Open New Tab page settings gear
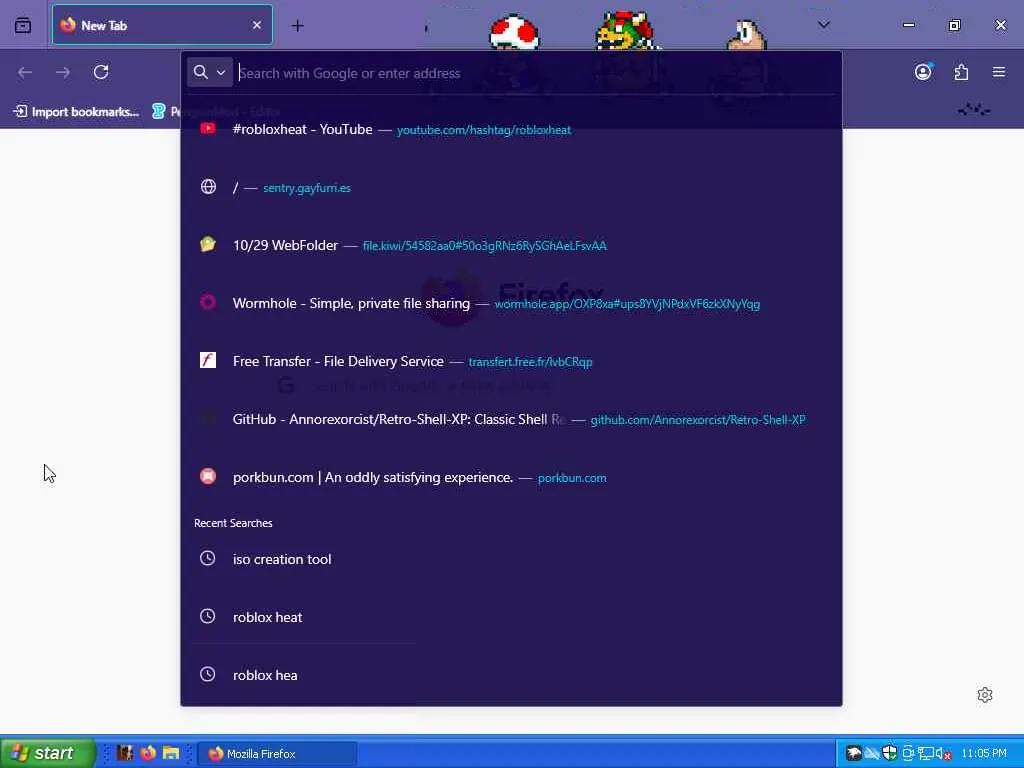Screen dimensions: 1024x768 (x=985, y=695)
